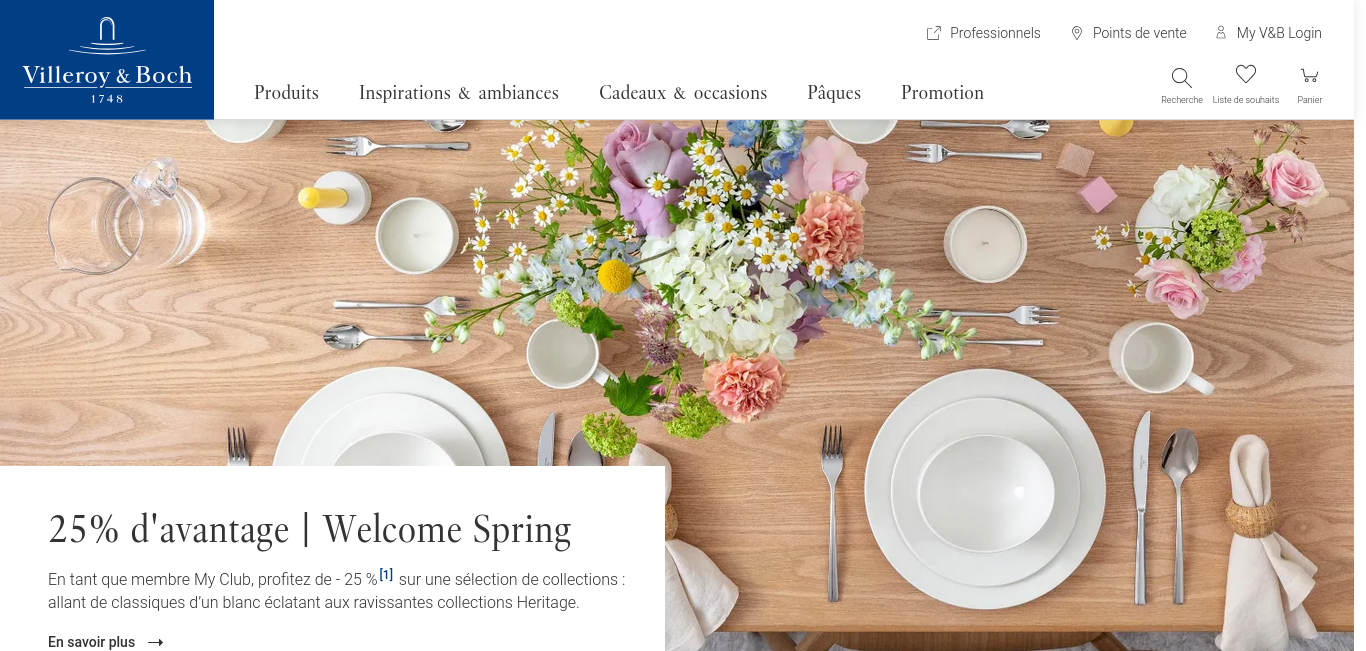This screenshot has height=651, width=1366.
Task: Open the Pâques menu item
Action: coord(834,93)
